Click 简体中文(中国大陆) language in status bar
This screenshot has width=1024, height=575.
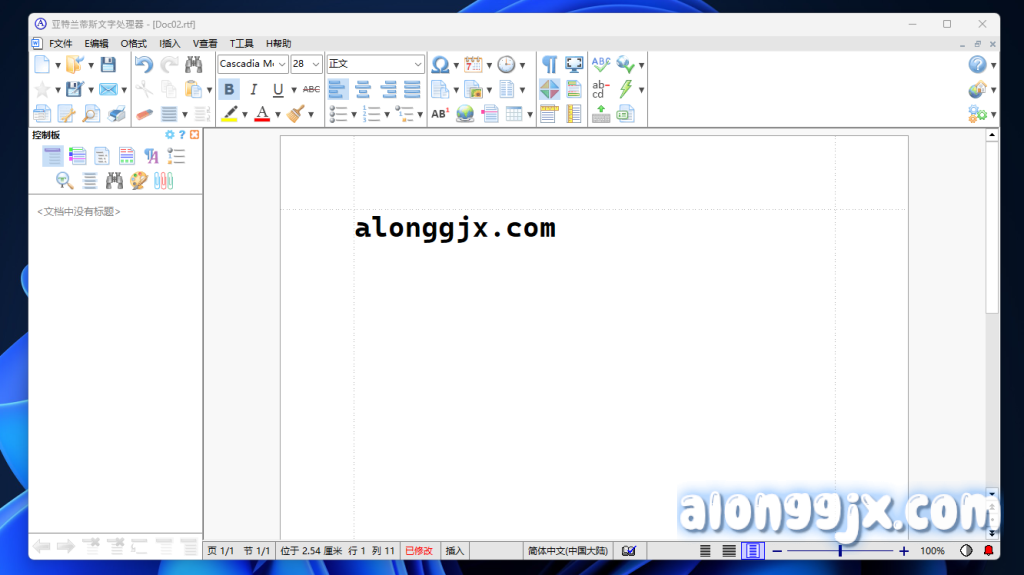(x=566, y=551)
